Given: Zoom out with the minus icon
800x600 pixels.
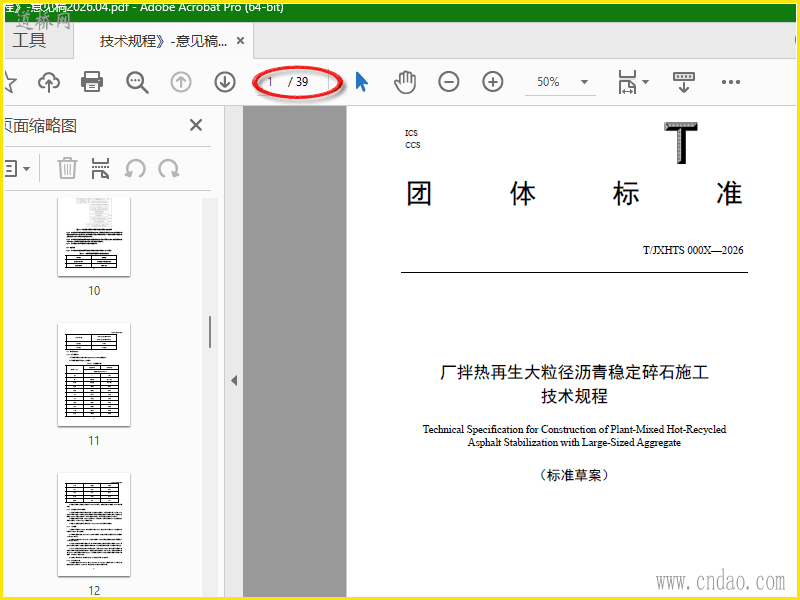Looking at the screenshot, I should click(448, 82).
